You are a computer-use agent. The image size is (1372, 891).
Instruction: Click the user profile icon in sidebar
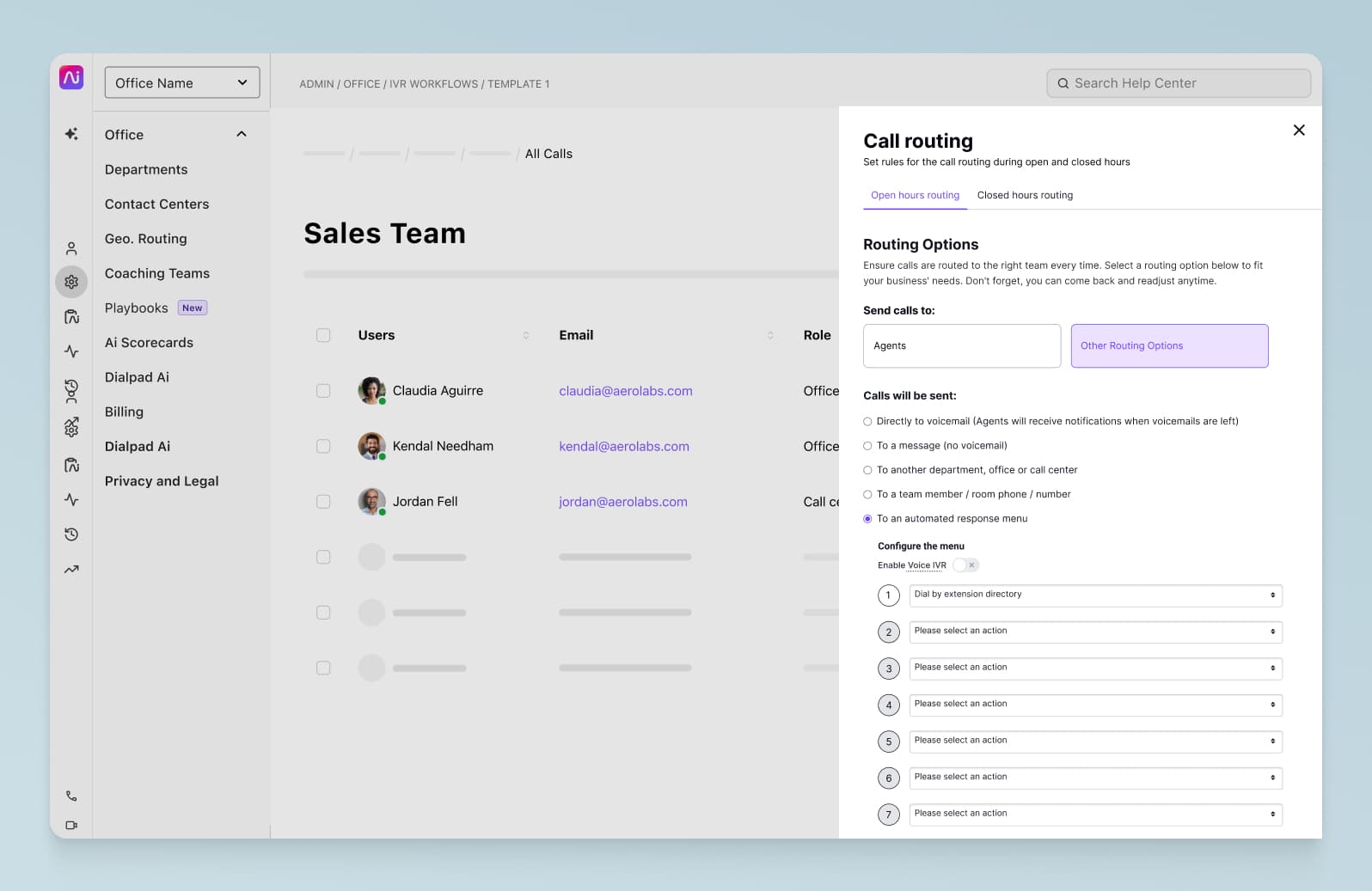(x=71, y=248)
